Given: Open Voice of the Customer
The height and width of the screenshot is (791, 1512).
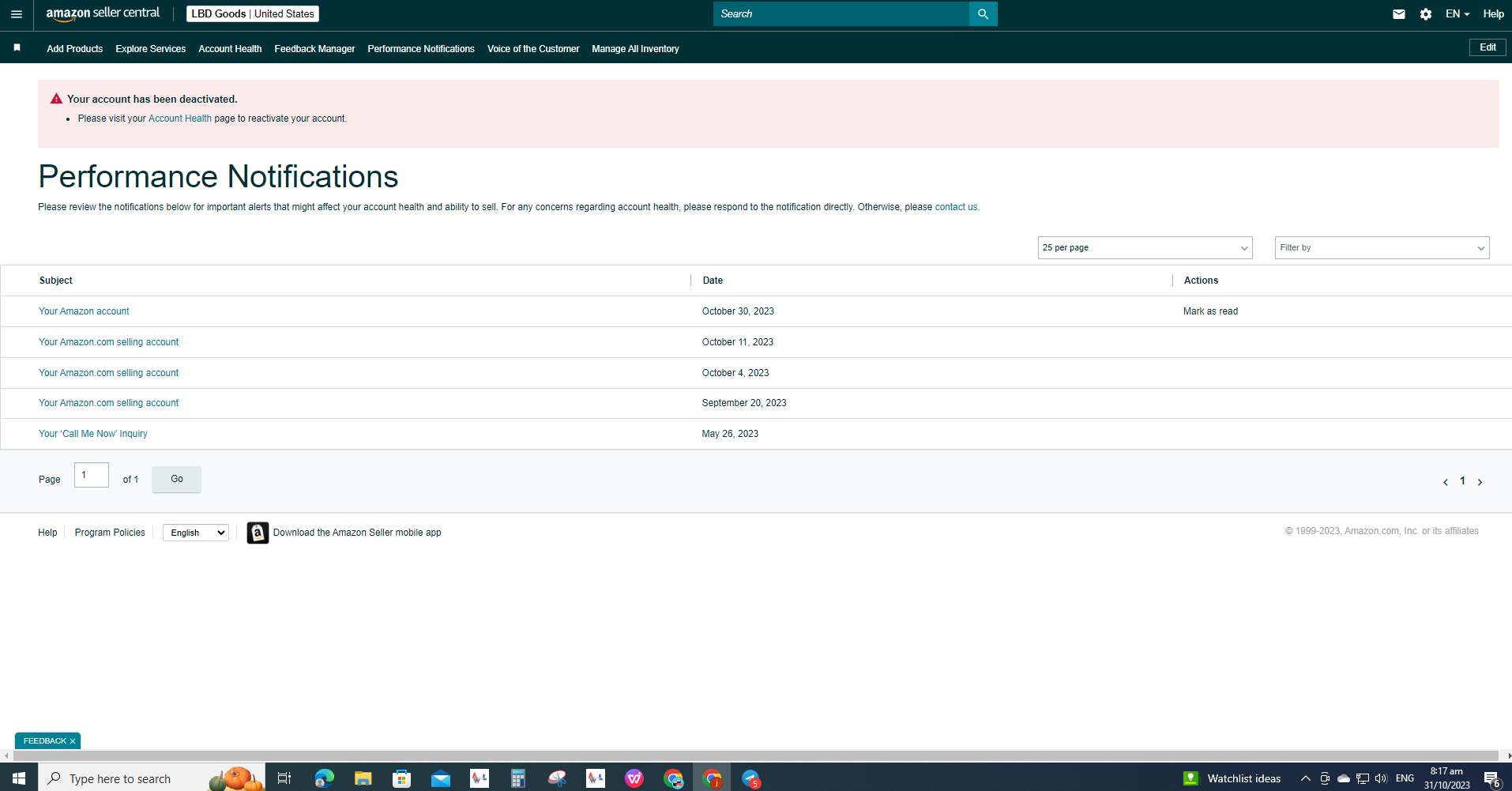Looking at the screenshot, I should [x=533, y=49].
